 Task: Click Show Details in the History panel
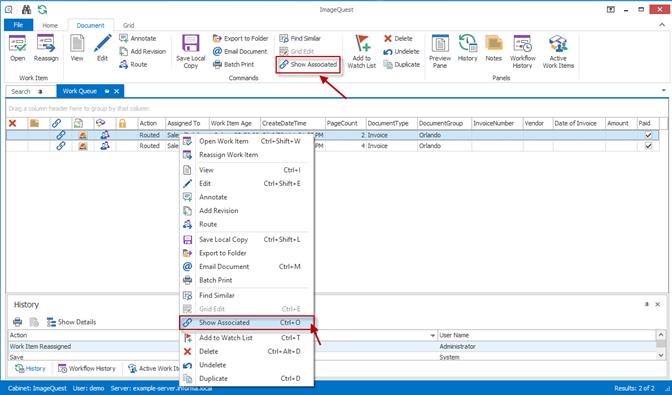click(72, 322)
